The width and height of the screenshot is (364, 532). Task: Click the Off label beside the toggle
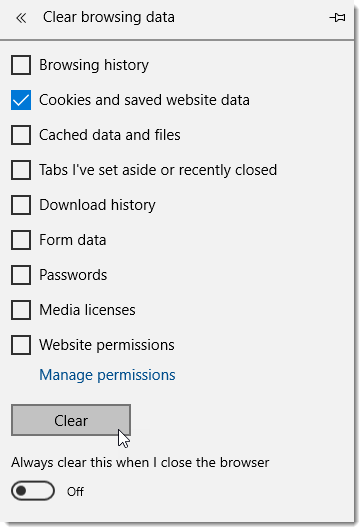[75, 492]
